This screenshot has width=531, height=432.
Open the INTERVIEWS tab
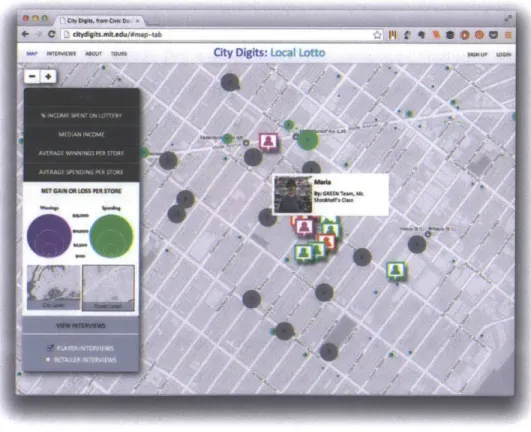61,53
